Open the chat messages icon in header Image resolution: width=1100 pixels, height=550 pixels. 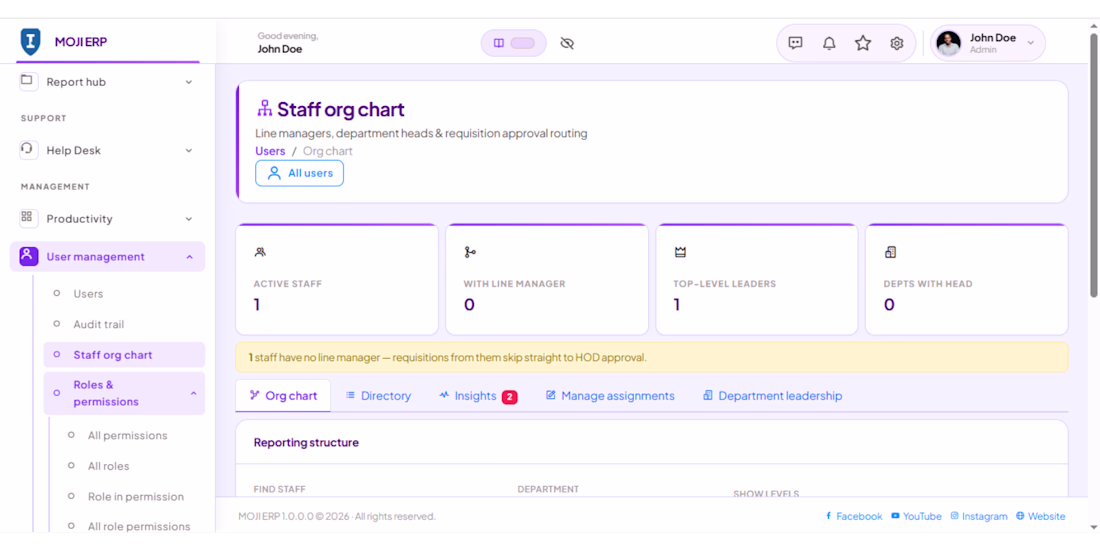click(795, 43)
